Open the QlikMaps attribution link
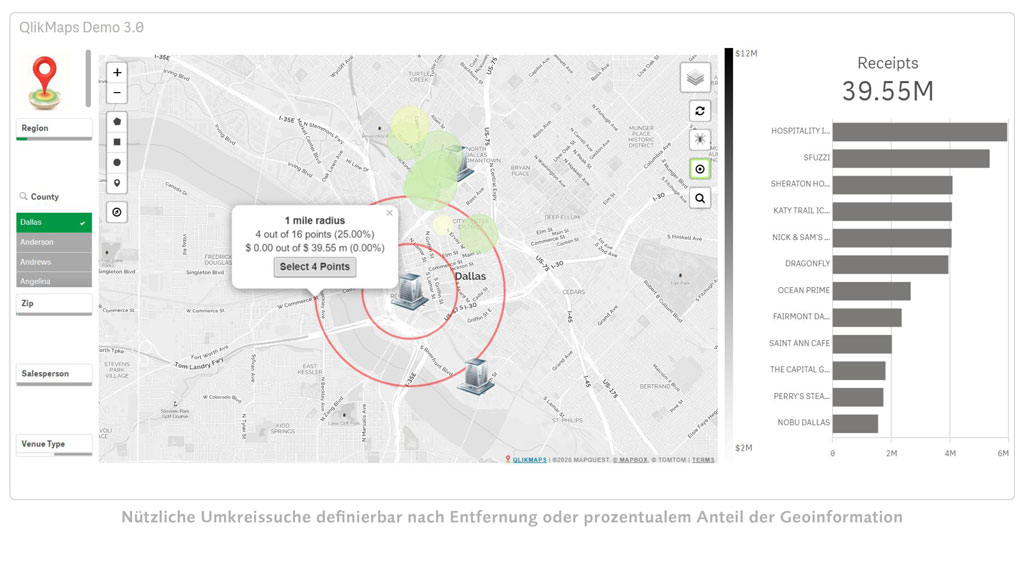Viewport: 1024px width, 567px height. point(530,460)
